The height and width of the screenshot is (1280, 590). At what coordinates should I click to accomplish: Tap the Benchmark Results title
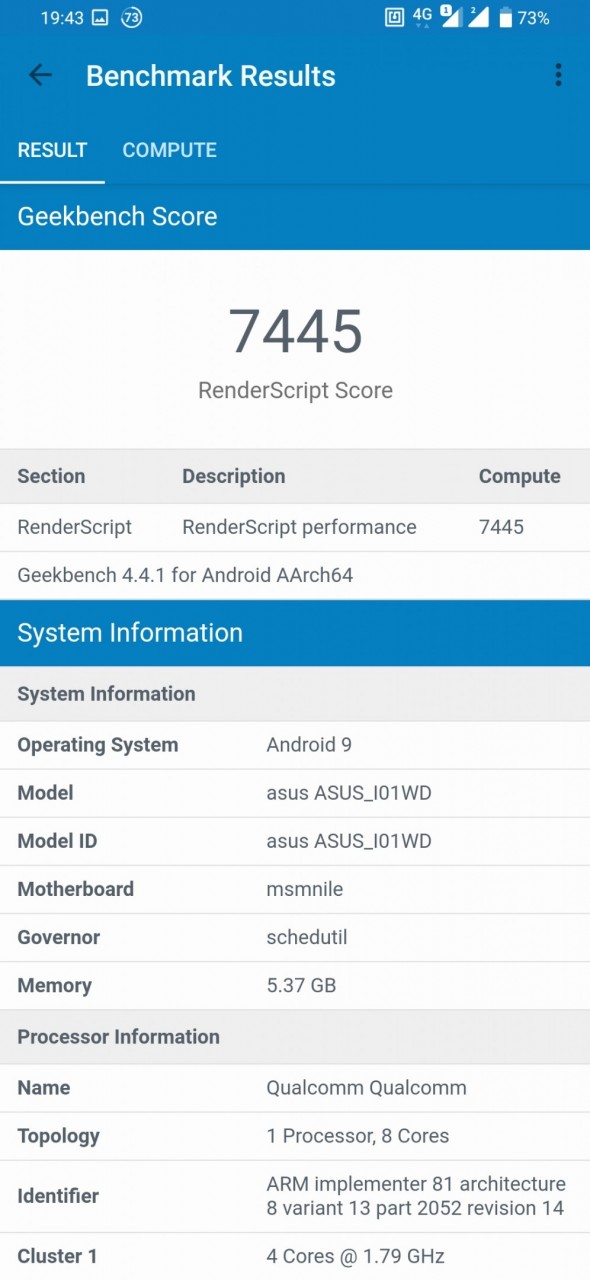click(211, 76)
